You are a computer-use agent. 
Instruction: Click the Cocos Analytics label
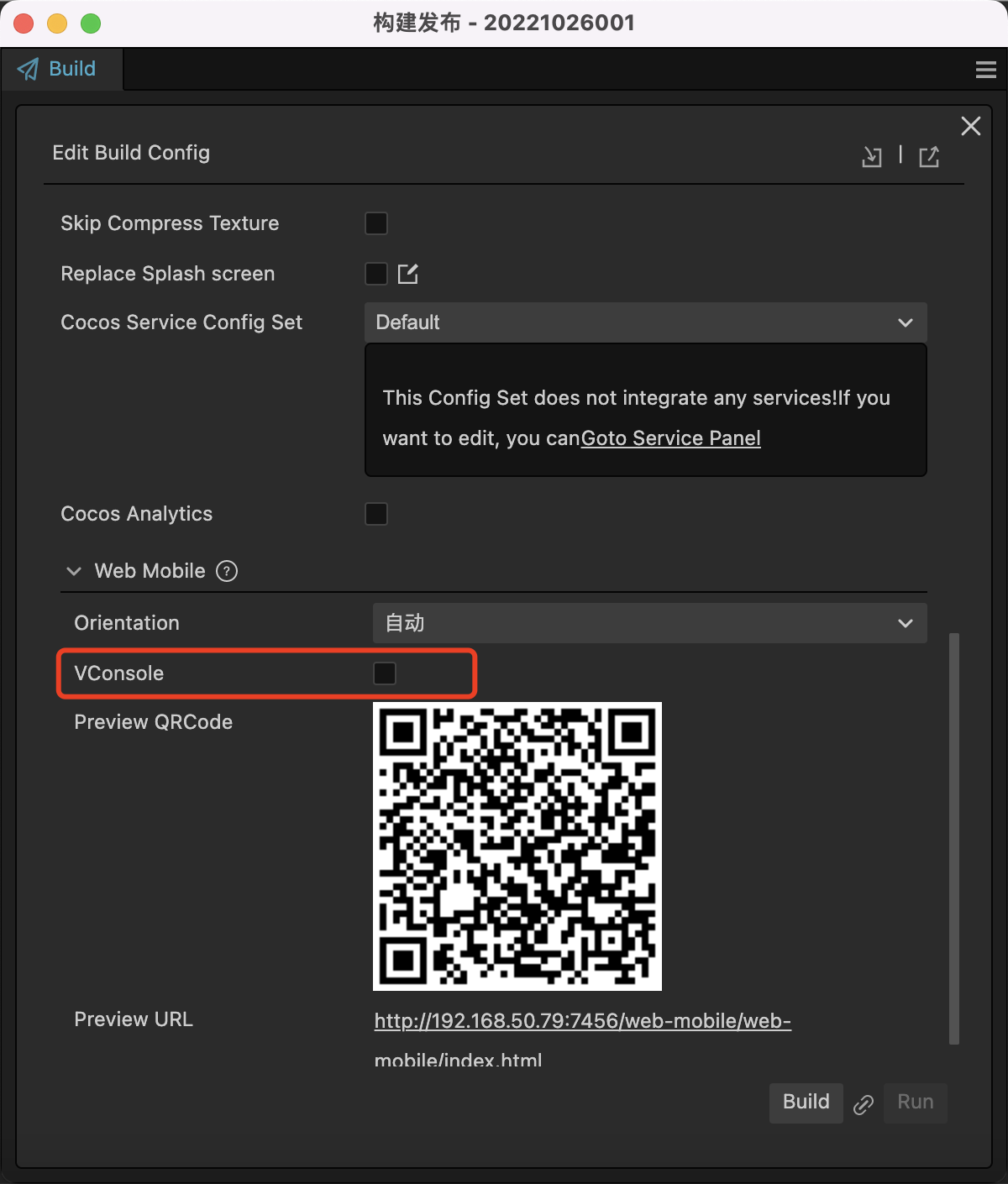pyautogui.click(x=137, y=514)
